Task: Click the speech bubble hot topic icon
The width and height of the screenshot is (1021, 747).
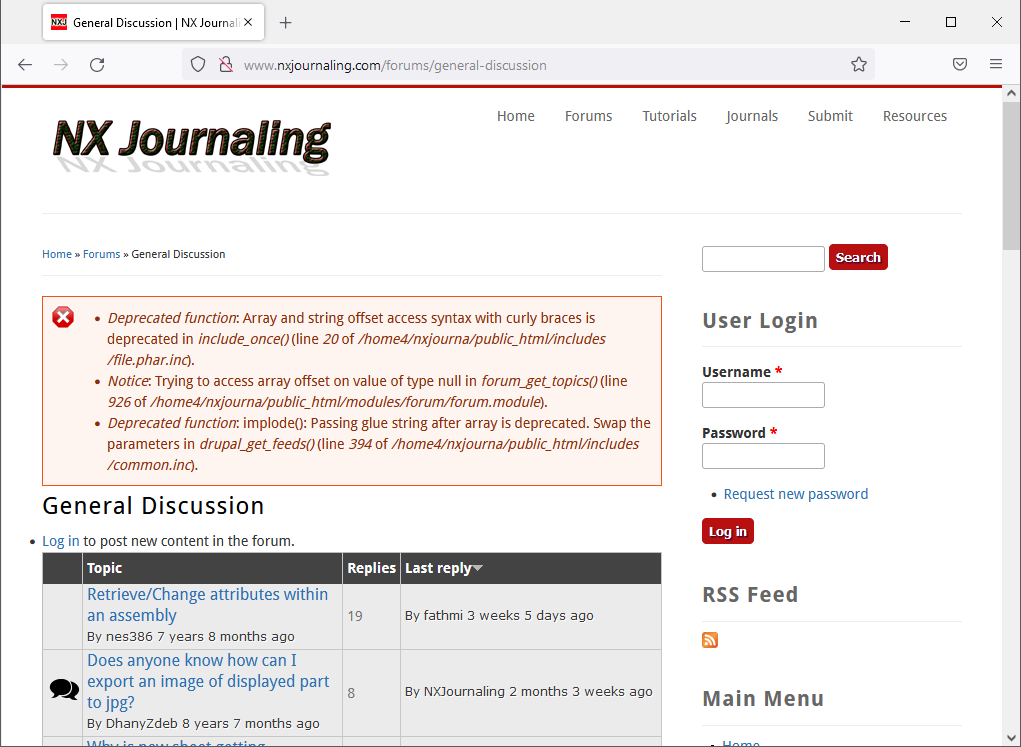Action: click(64, 689)
